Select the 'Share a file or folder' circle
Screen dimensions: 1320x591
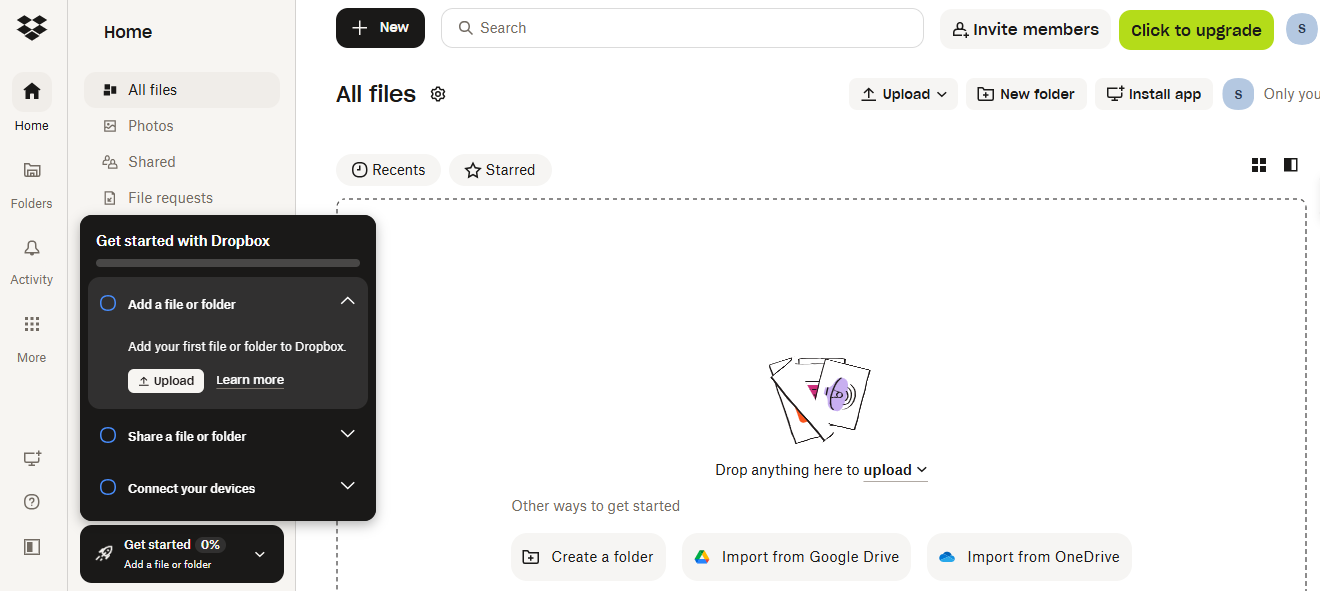point(108,435)
